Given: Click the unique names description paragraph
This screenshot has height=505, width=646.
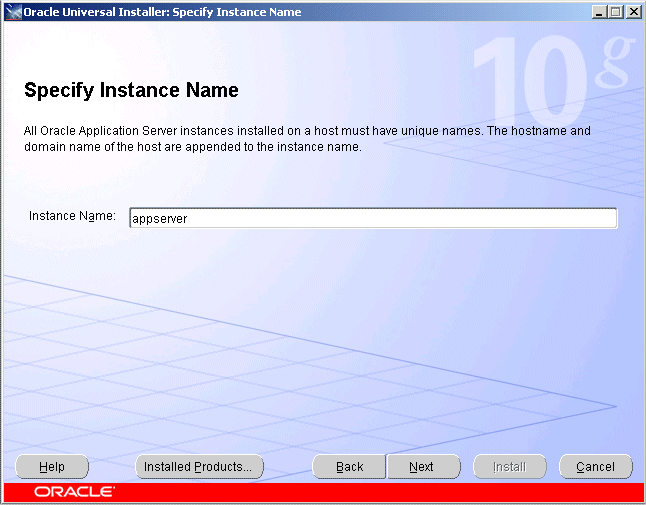Looking at the screenshot, I should 307,139.
